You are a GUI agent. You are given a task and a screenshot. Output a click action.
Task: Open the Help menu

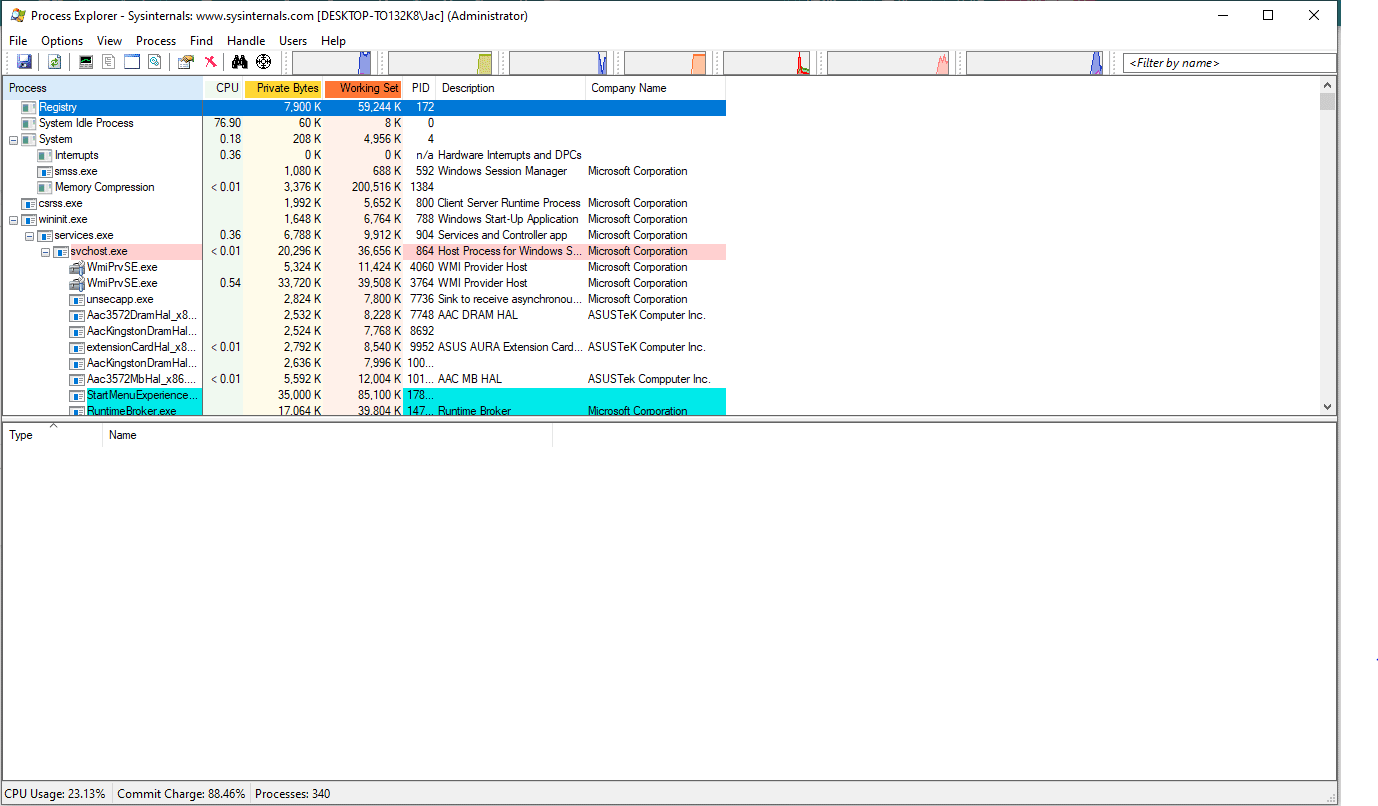coord(333,41)
